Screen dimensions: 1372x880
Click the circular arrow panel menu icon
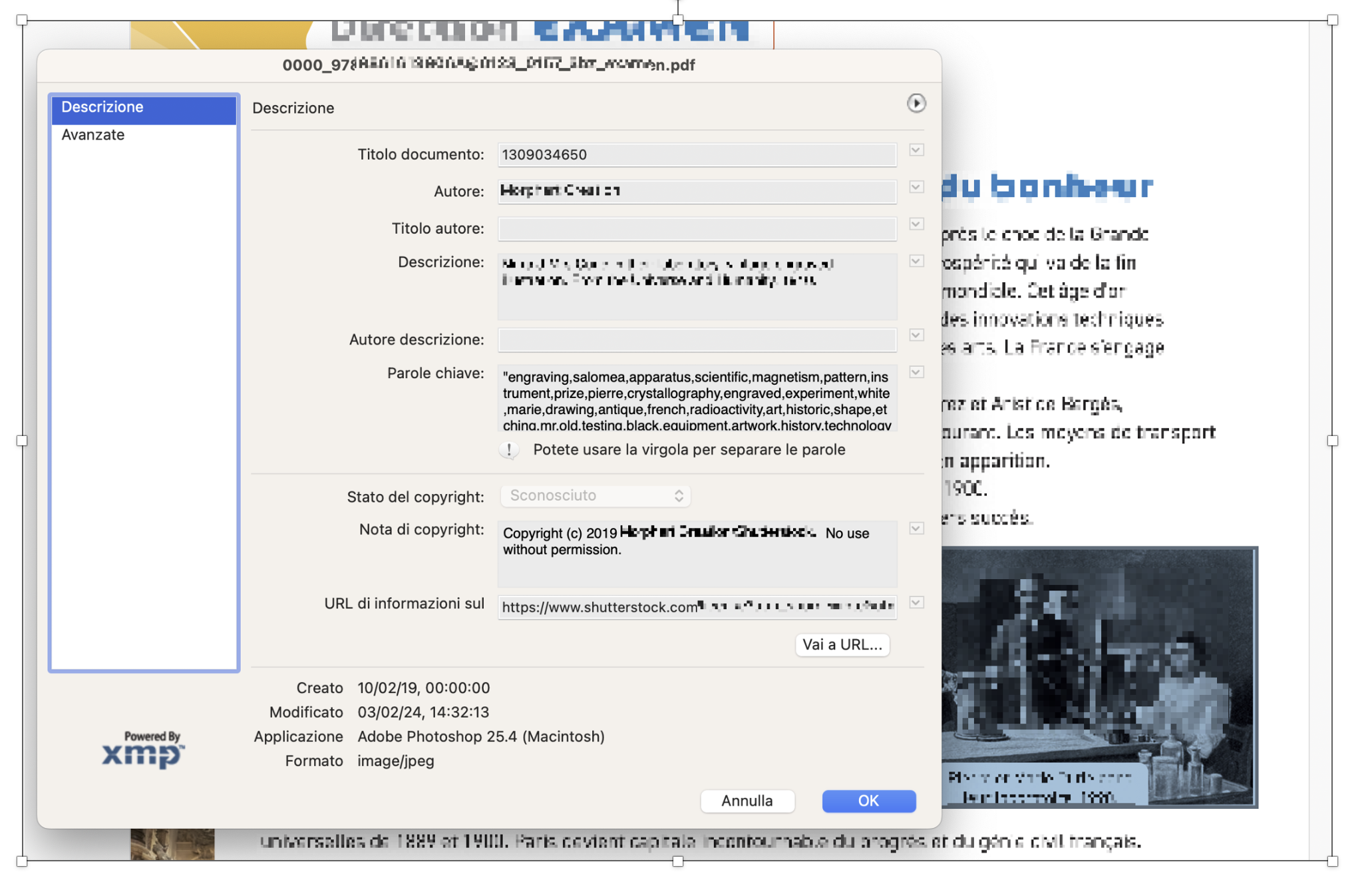point(916,103)
